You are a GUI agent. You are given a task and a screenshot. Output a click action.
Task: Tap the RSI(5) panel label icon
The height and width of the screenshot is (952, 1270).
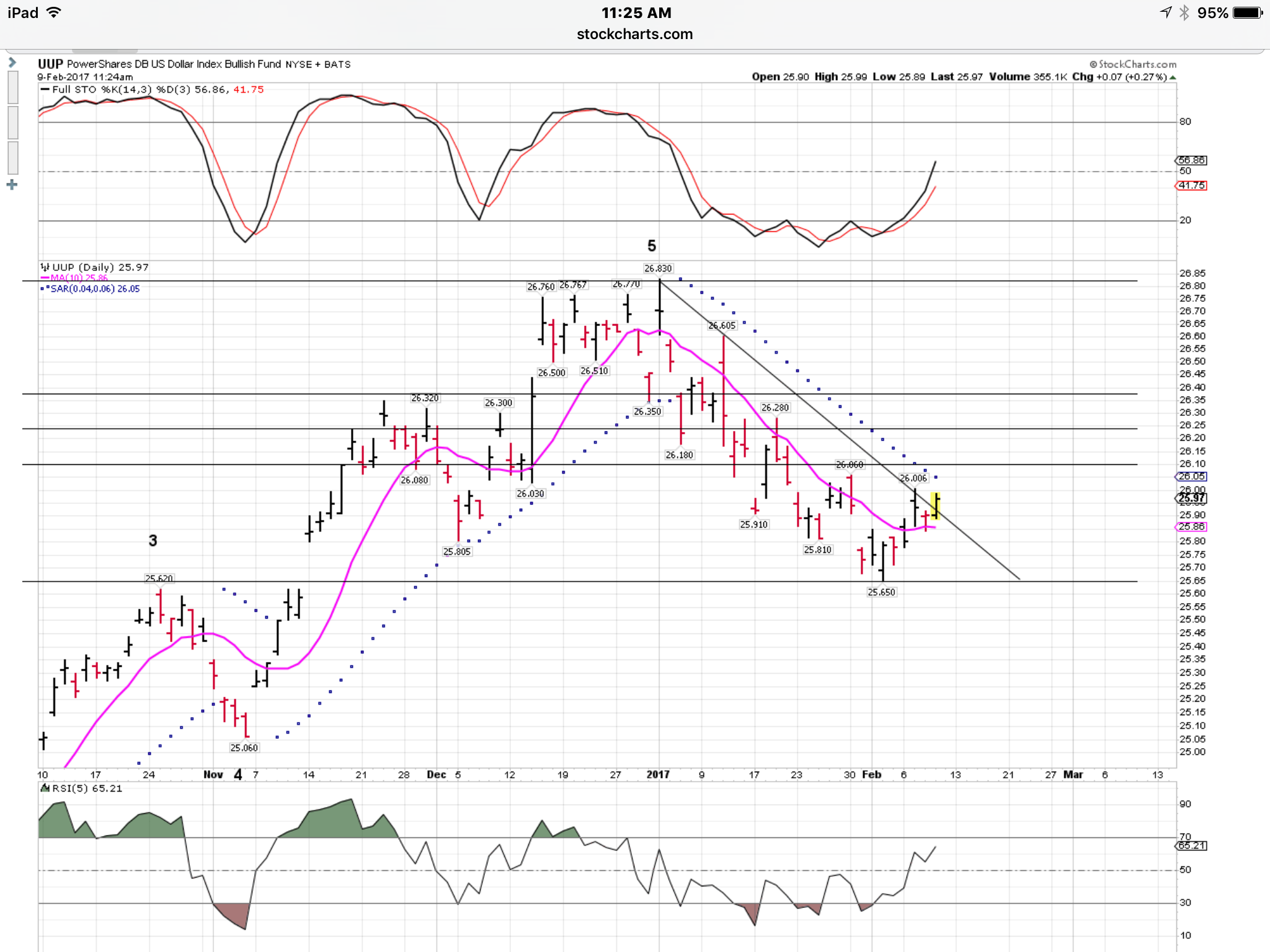point(45,788)
